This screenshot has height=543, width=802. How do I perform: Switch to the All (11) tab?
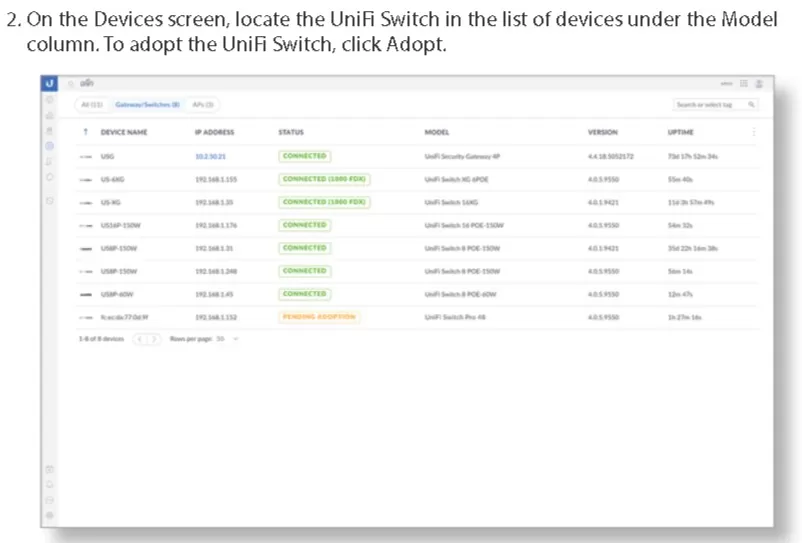[92, 104]
